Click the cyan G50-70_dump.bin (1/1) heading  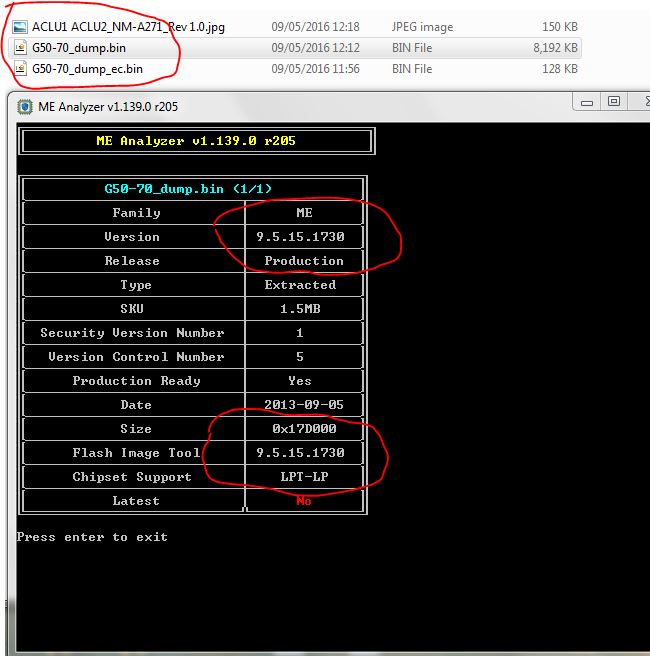pyautogui.click(x=188, y=189)
